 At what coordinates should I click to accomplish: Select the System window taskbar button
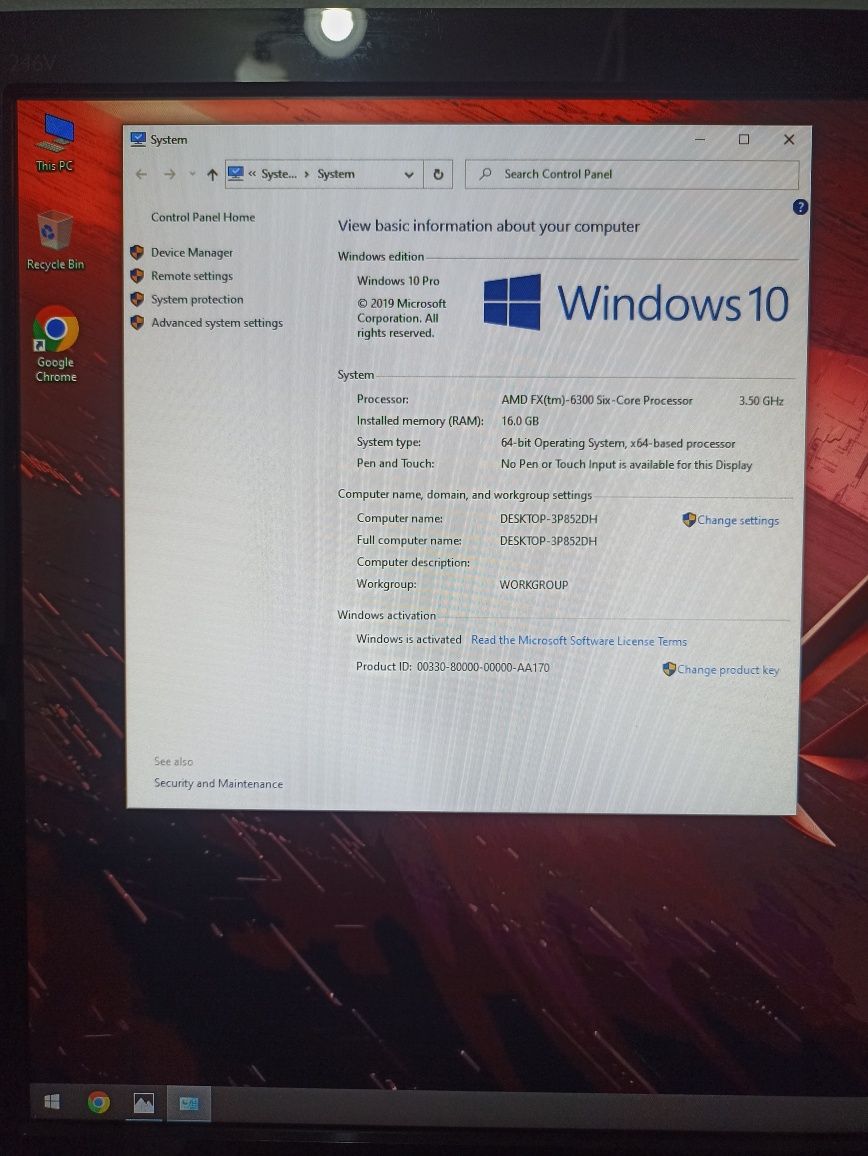(189, 1104)
